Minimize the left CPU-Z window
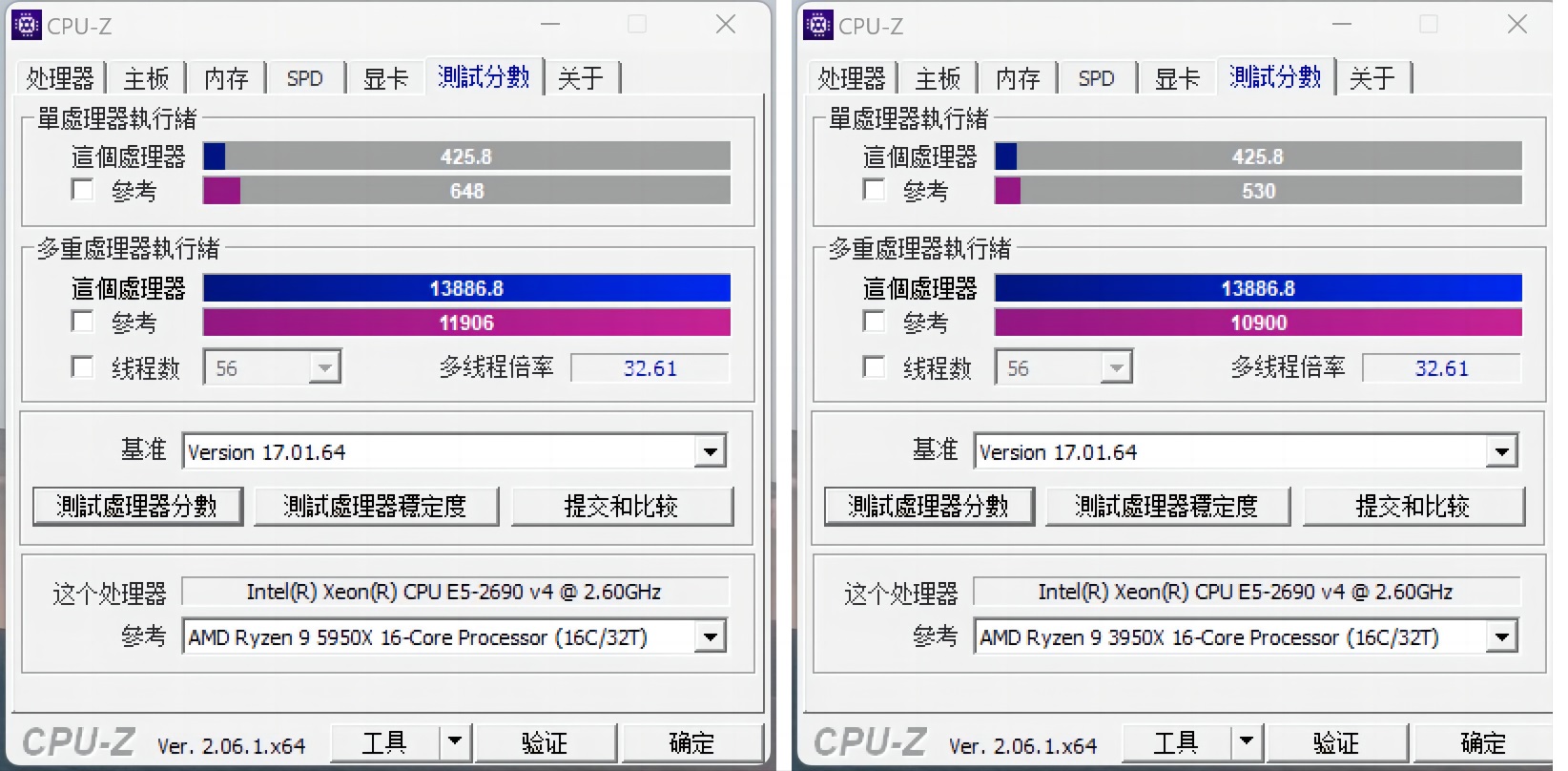The image size is (1568, 771). tap(550, 24)
